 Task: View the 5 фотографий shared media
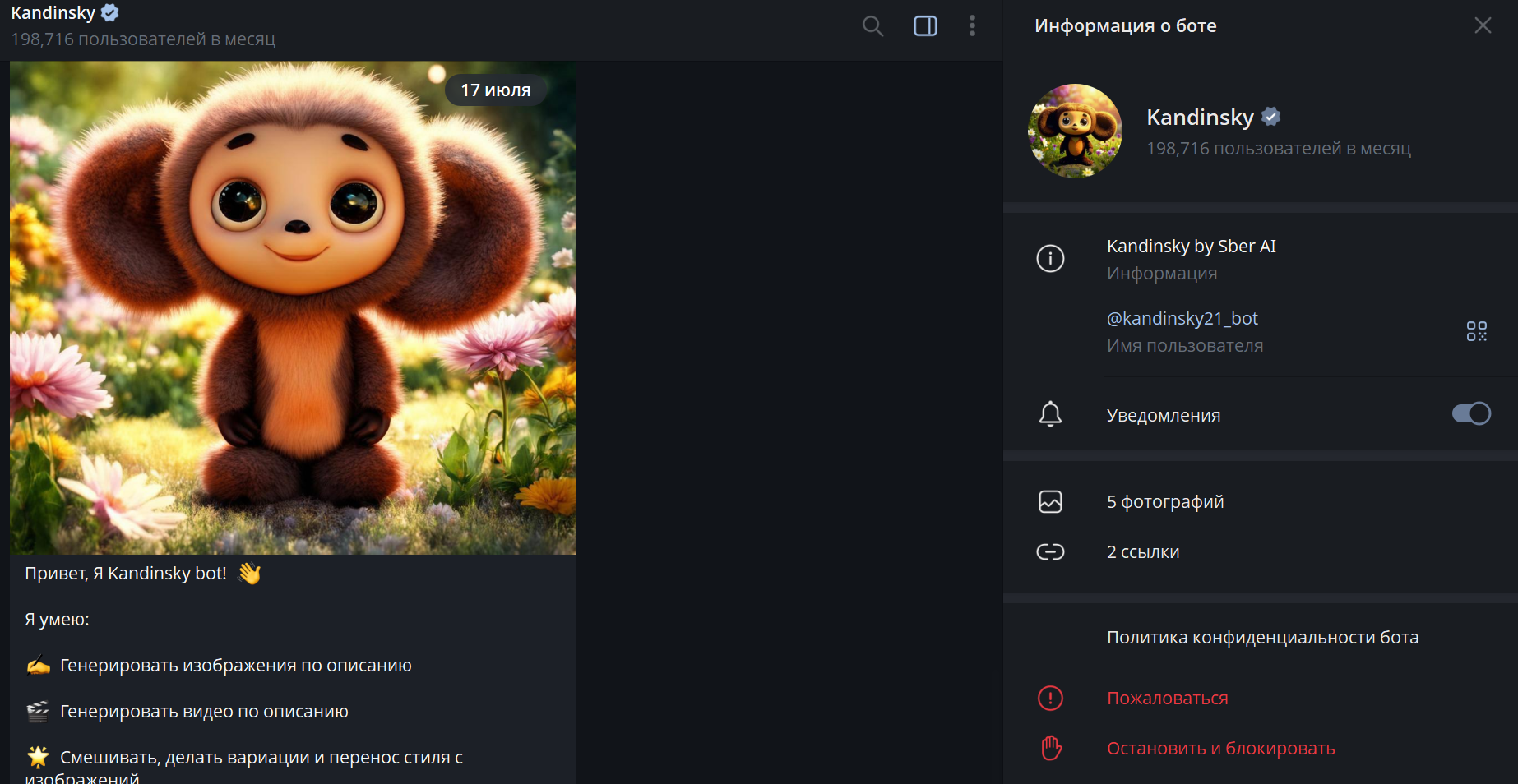click(1164, 501)
